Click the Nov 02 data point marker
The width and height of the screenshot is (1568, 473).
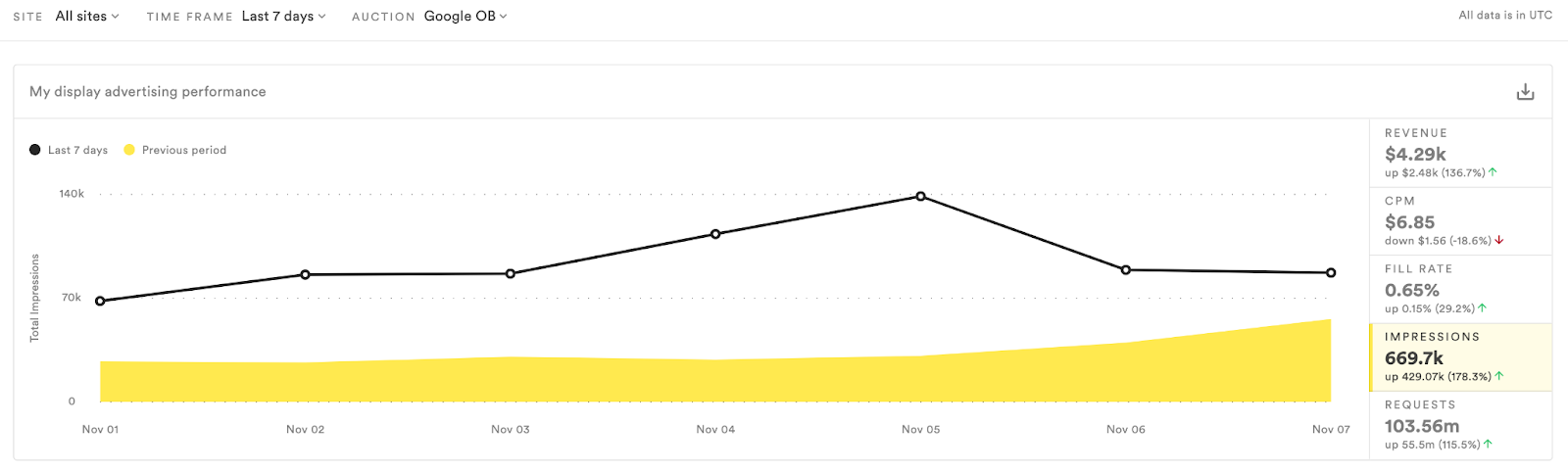[305, 275]
